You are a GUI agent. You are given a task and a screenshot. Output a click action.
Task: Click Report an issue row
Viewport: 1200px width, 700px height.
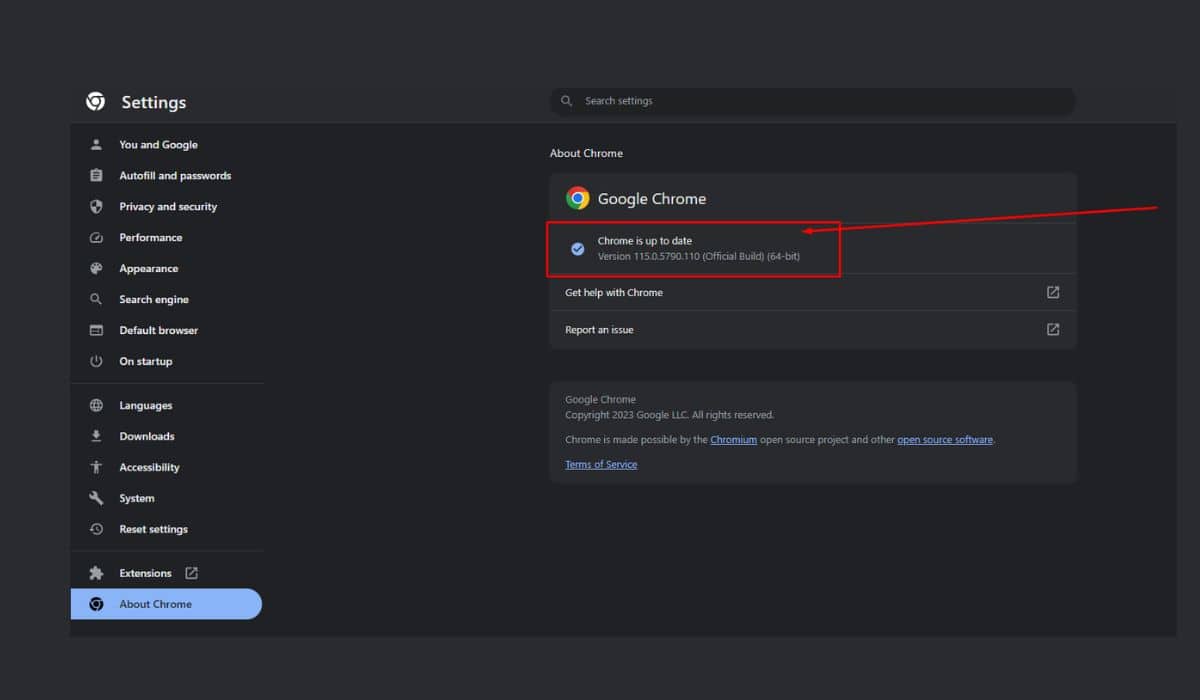[813, 330]
